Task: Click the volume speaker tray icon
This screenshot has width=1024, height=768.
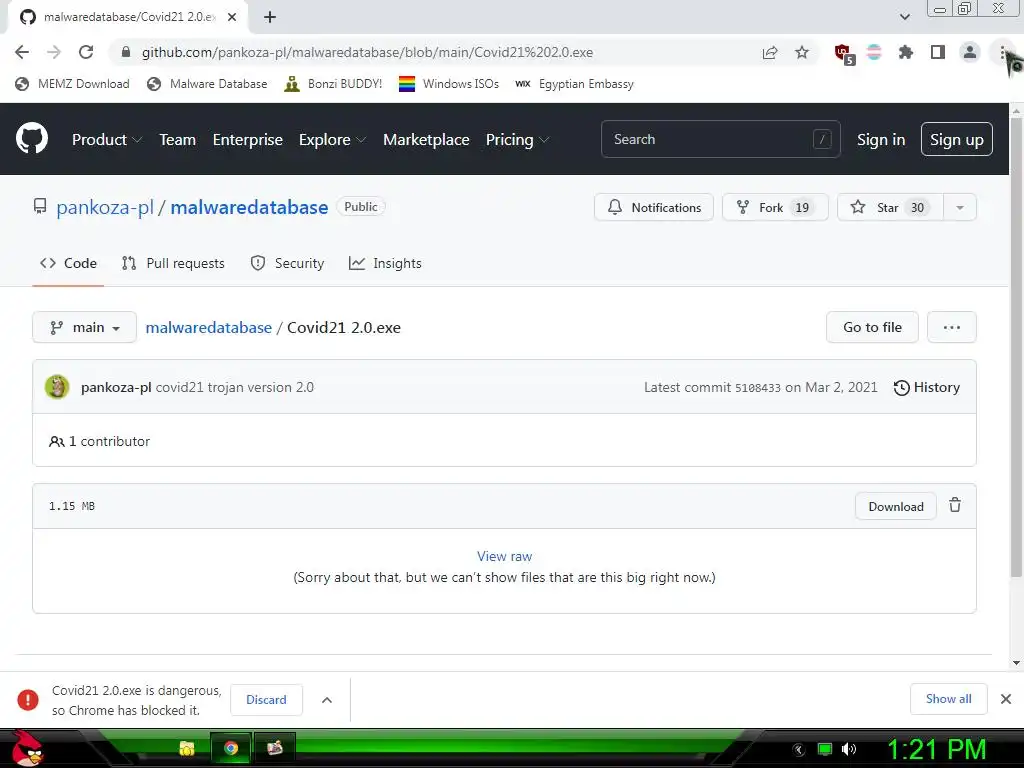Action: [848, 749]
